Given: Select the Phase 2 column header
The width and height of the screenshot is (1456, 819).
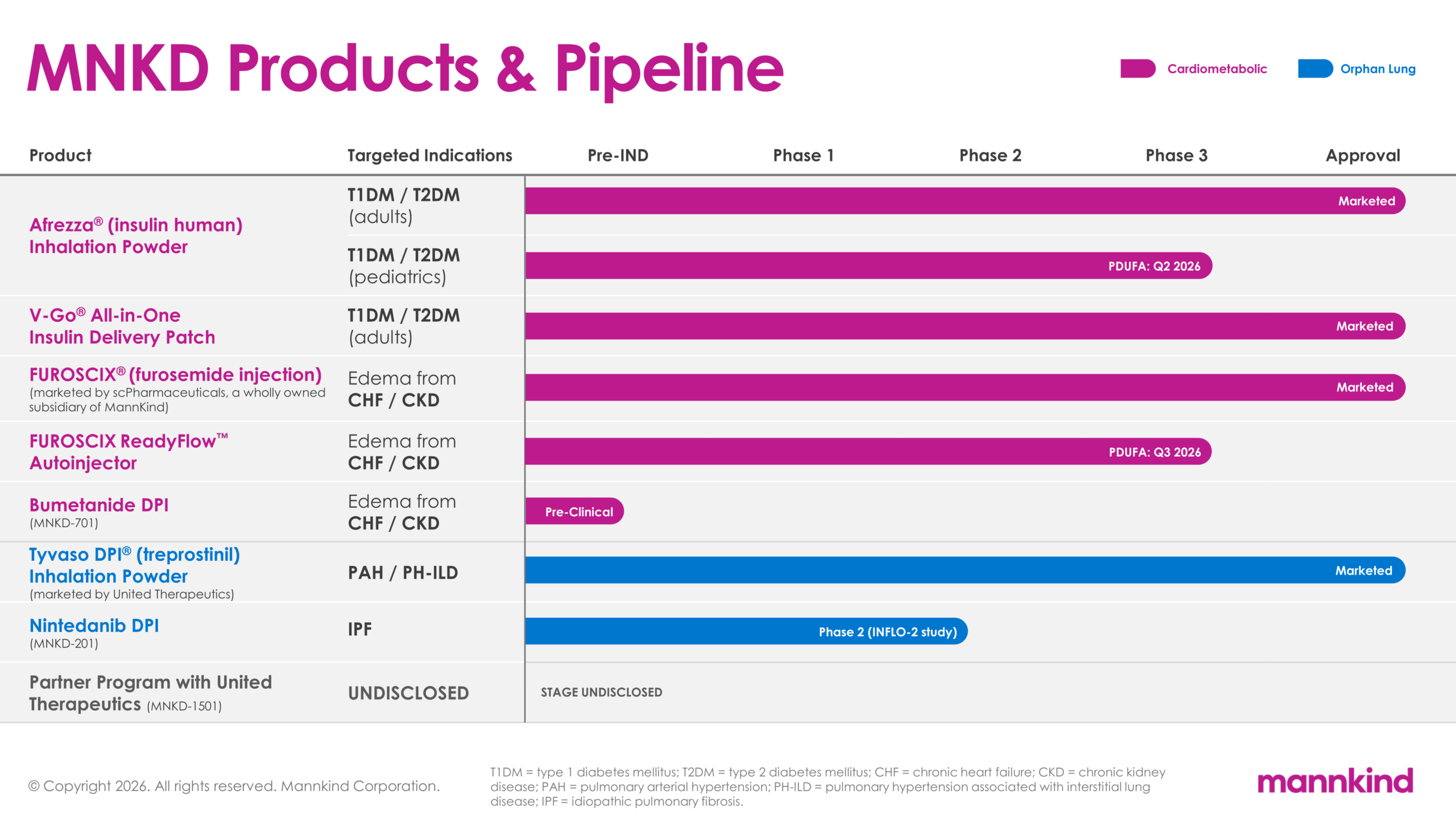Looking at the screenshot, I should click(990, 155).
